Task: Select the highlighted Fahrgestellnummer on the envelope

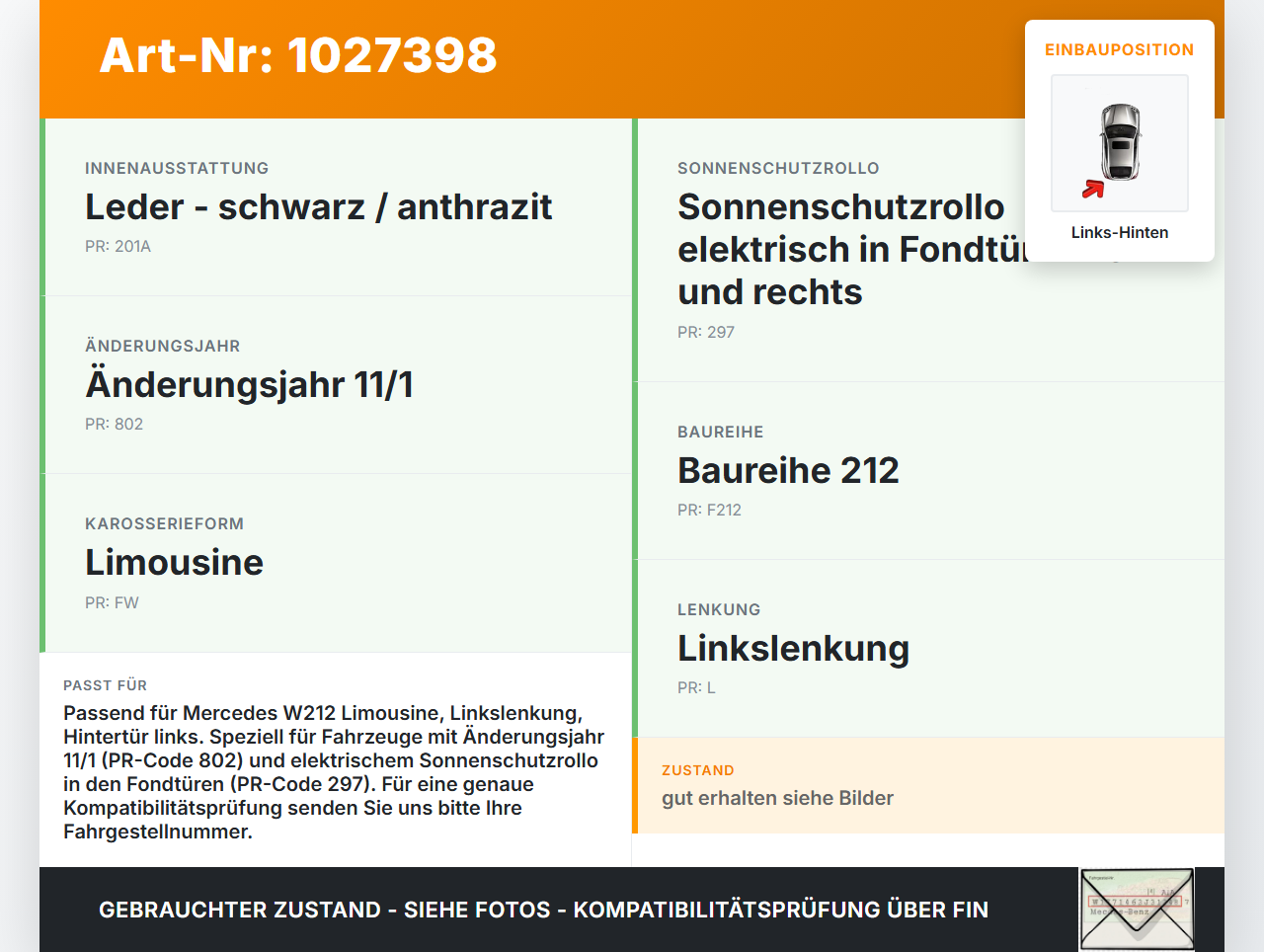Action: pyautogui.click(x=1136, y=901)
